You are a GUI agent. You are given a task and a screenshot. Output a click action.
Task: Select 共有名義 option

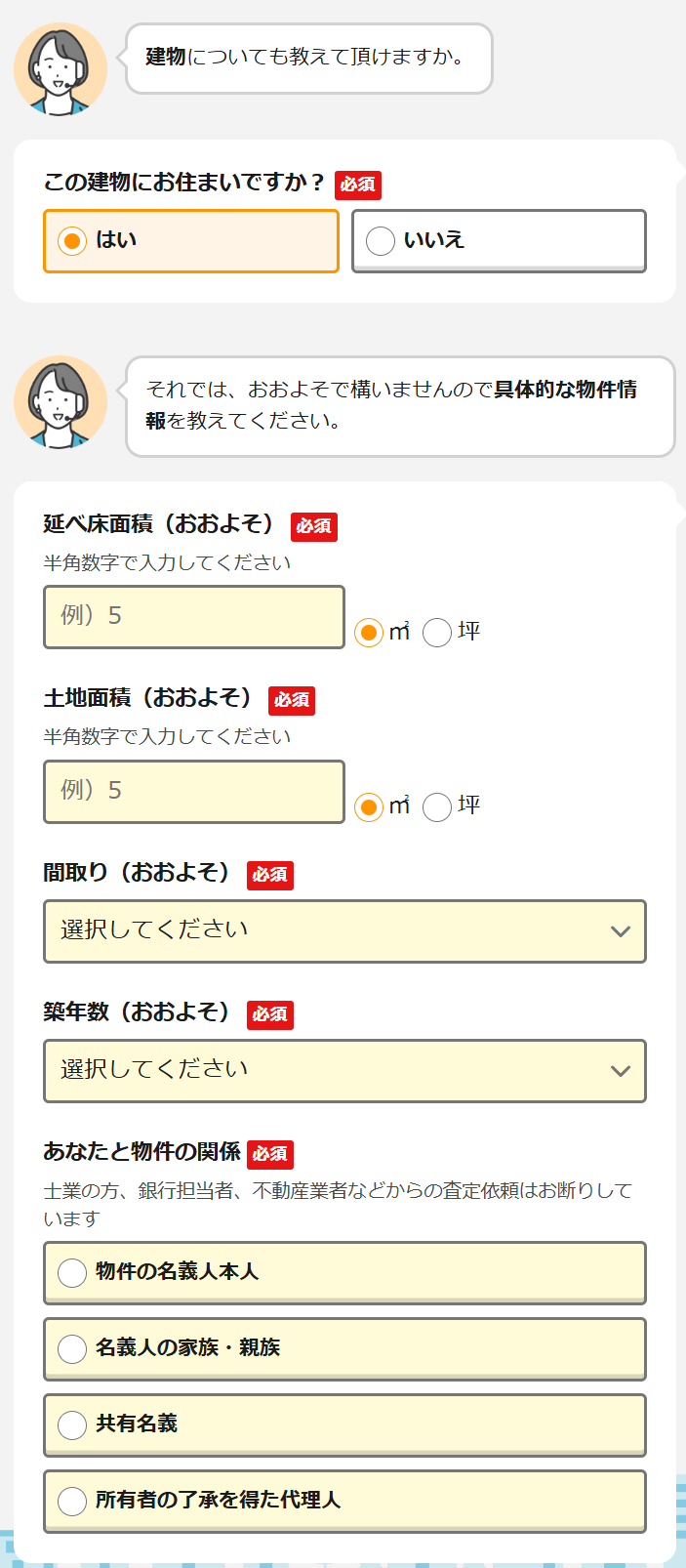(x=344, y=1424)
